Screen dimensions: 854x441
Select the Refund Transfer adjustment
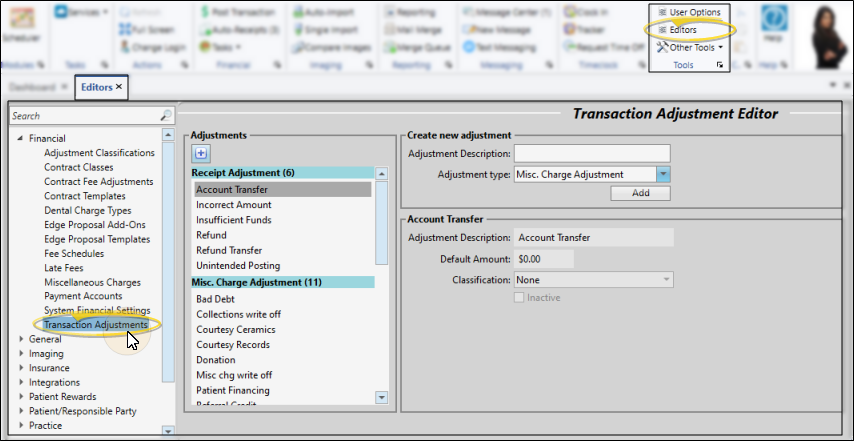(x=229, y=251)
